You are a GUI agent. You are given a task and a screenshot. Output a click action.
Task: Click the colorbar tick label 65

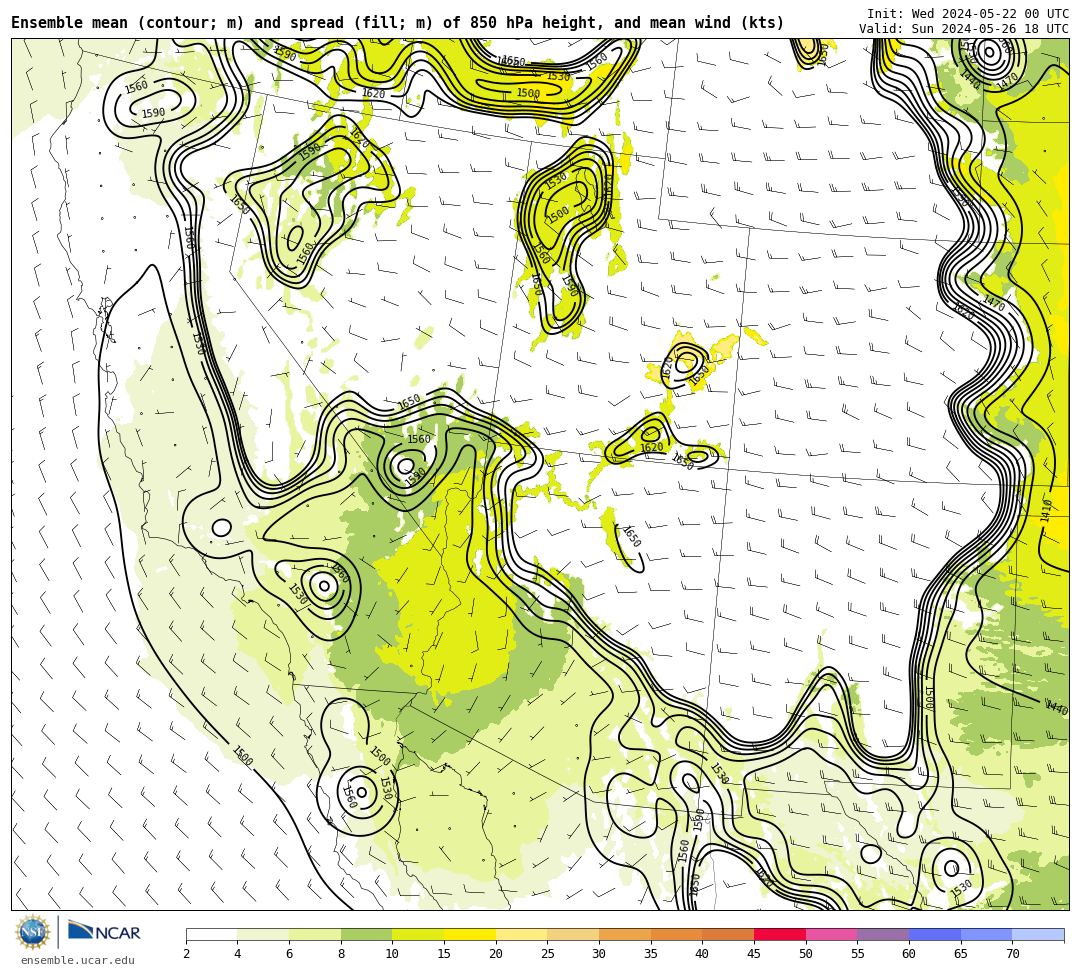pyautogui.click(x=961, y=954)
